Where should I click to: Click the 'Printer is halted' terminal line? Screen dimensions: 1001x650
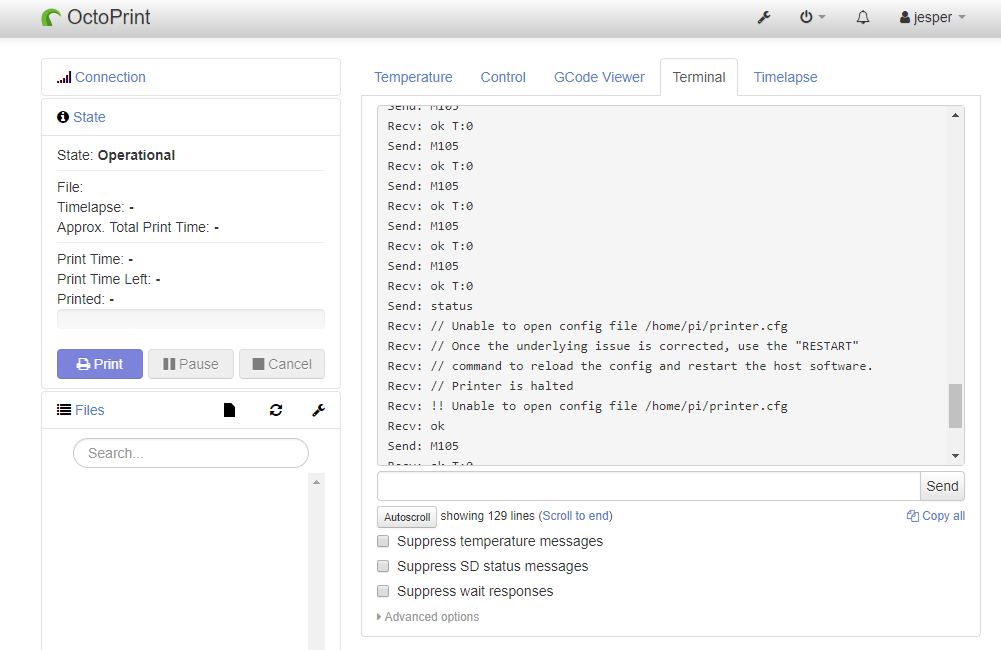point(480,386)
